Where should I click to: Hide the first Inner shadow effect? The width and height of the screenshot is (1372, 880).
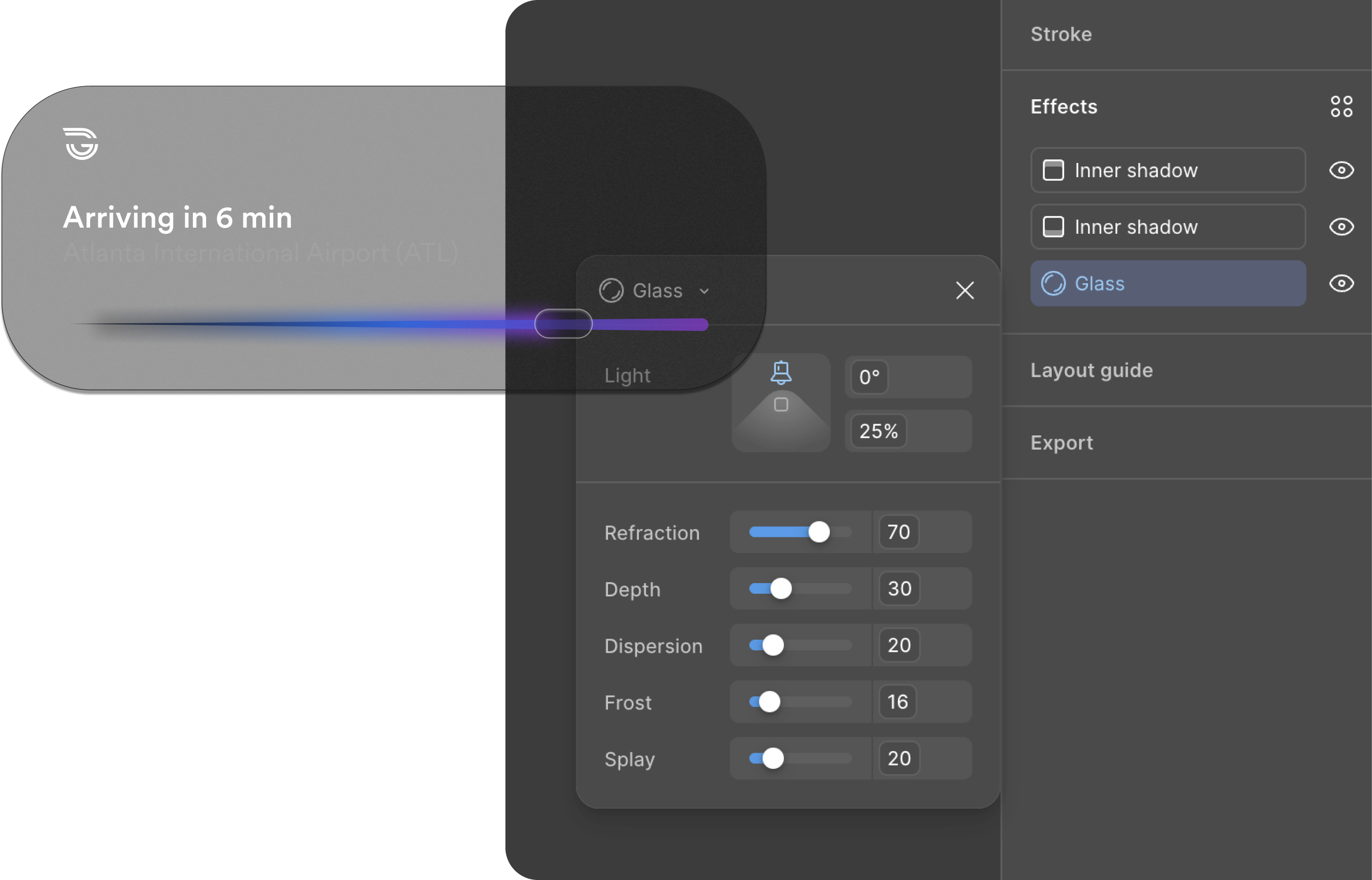pyautogui.click(x=1341, y=170)
